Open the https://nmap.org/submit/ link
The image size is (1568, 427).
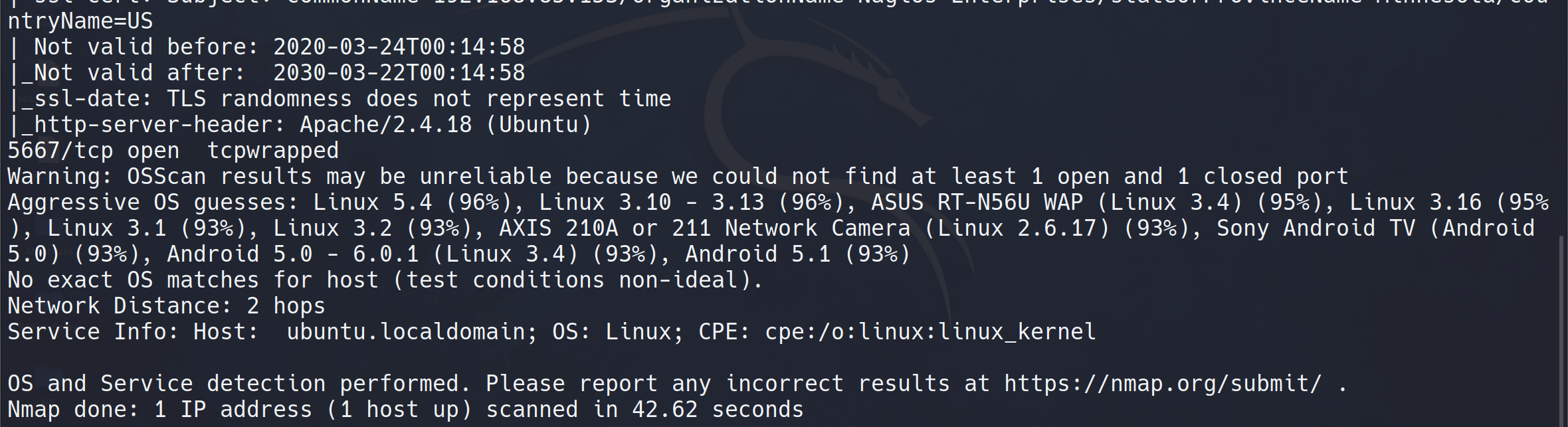click(x=1162, y=384)
